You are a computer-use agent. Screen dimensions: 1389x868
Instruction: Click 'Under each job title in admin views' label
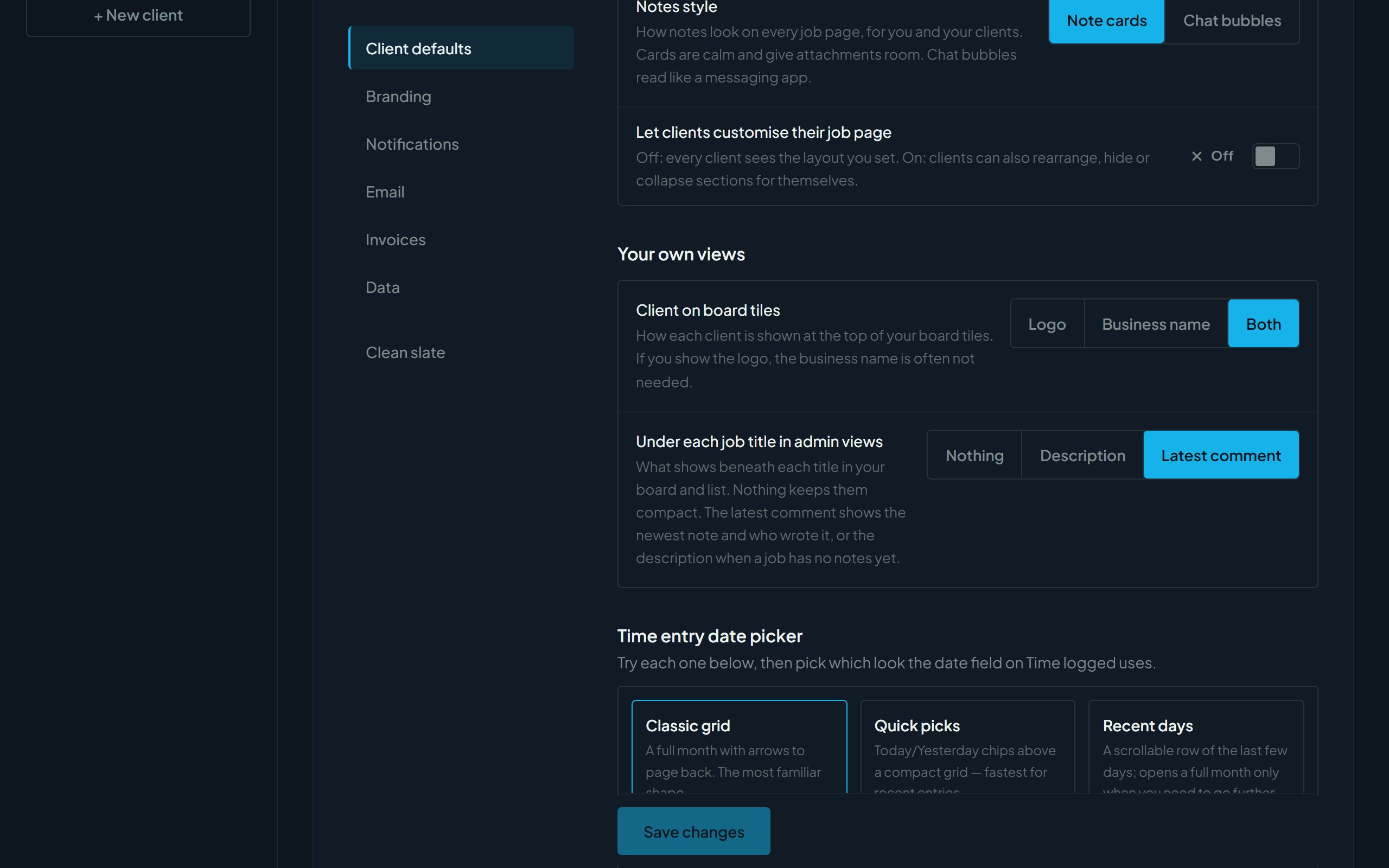(760, 442)
